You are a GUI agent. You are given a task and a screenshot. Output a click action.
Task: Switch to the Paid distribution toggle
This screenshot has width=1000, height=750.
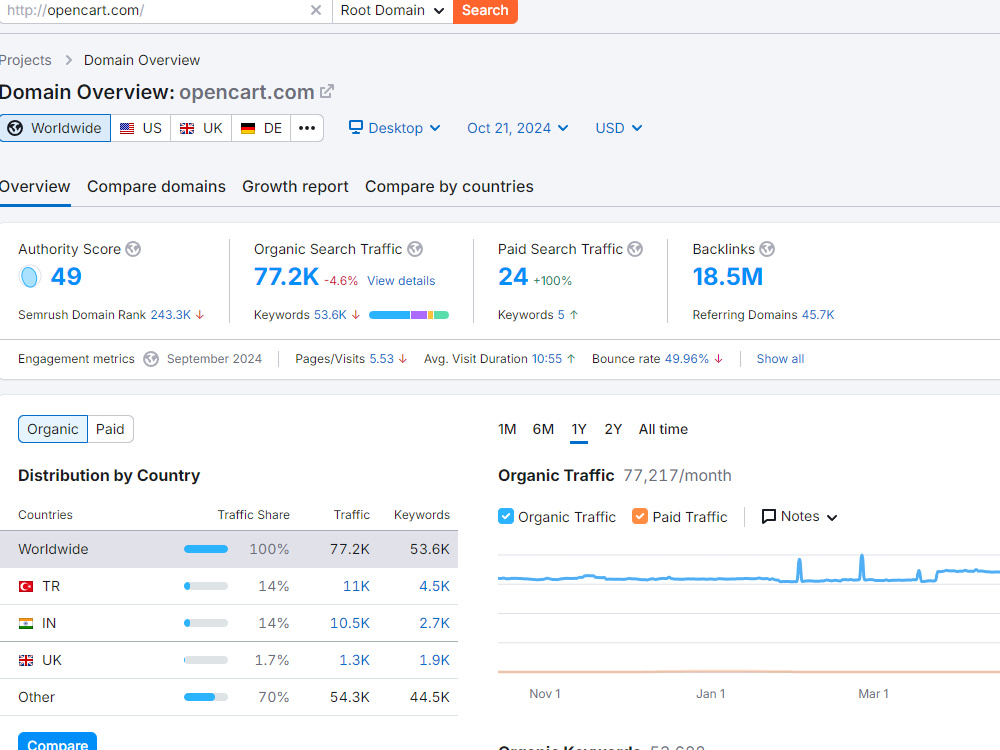click(110, 429)
